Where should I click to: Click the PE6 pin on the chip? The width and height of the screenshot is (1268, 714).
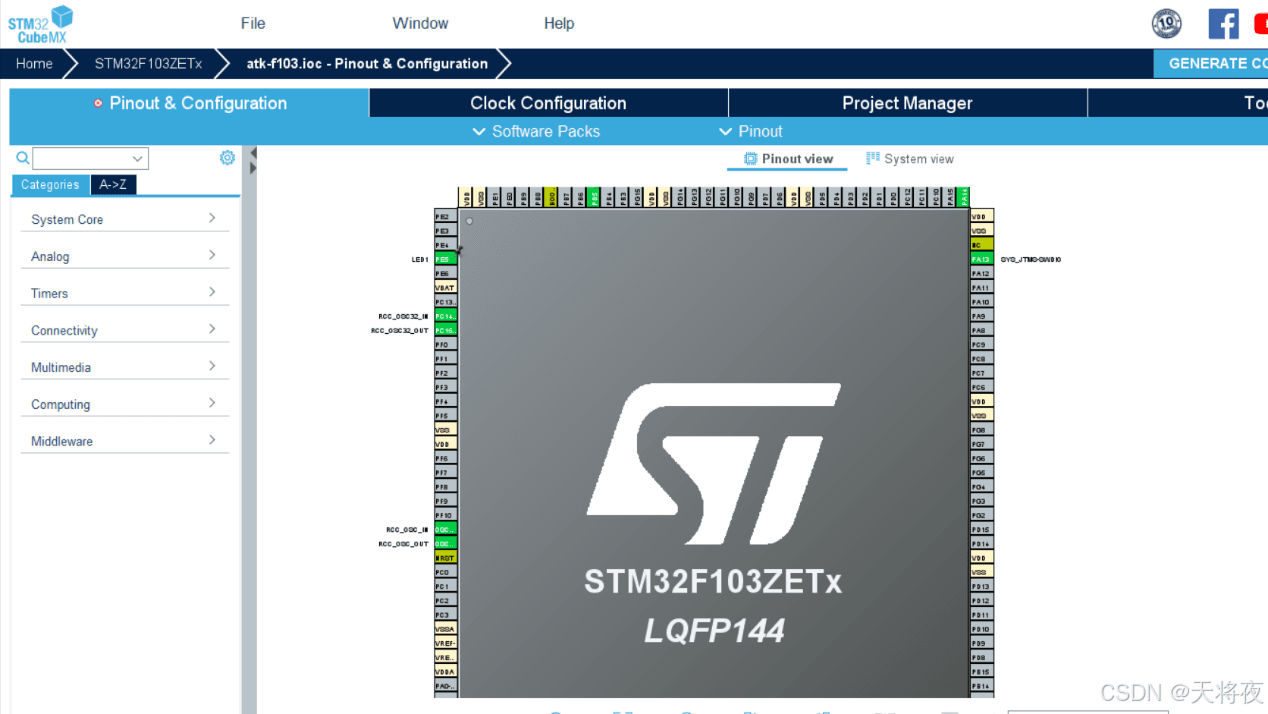click(x=445, y=273)
